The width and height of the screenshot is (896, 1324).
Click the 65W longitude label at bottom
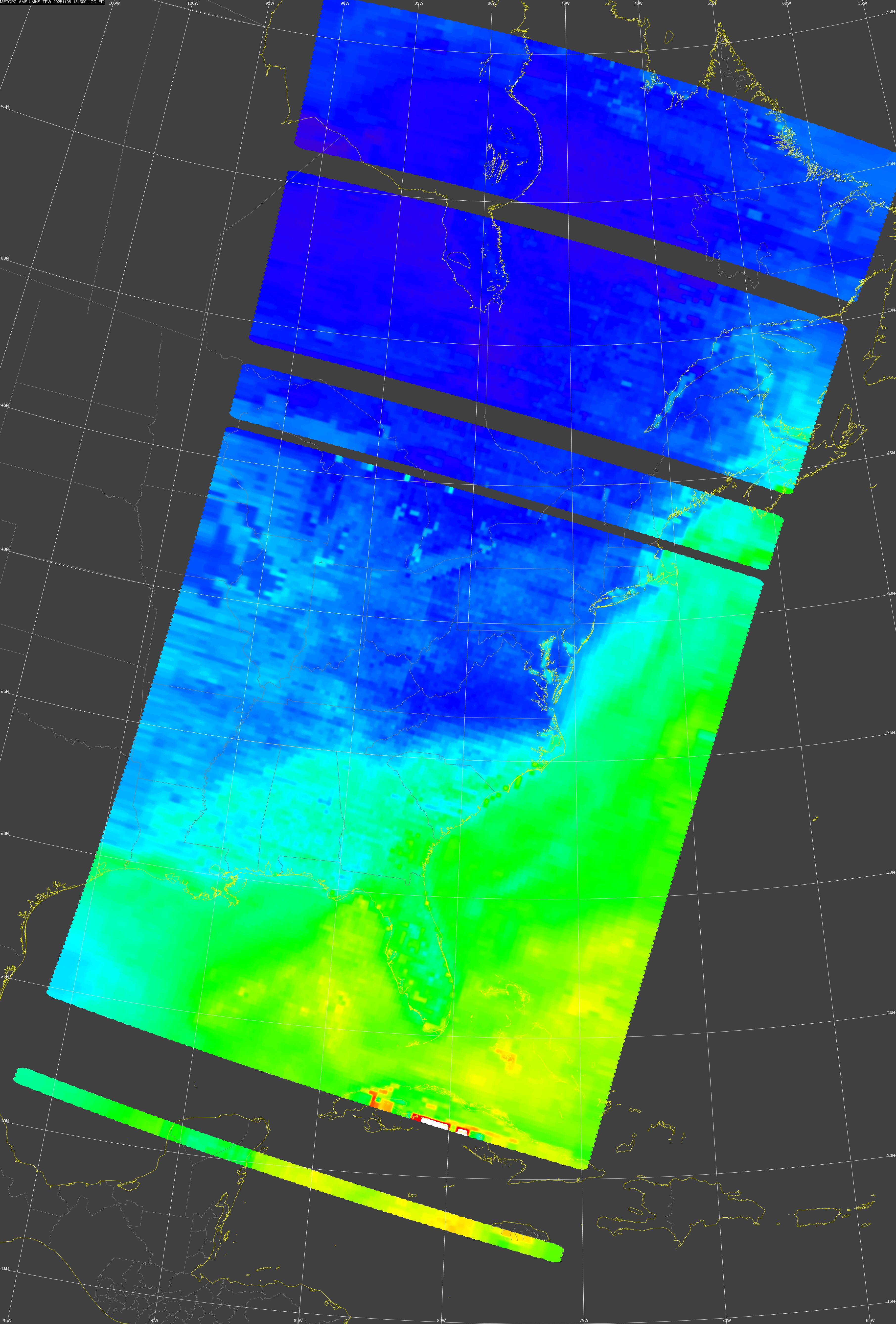869,1321
